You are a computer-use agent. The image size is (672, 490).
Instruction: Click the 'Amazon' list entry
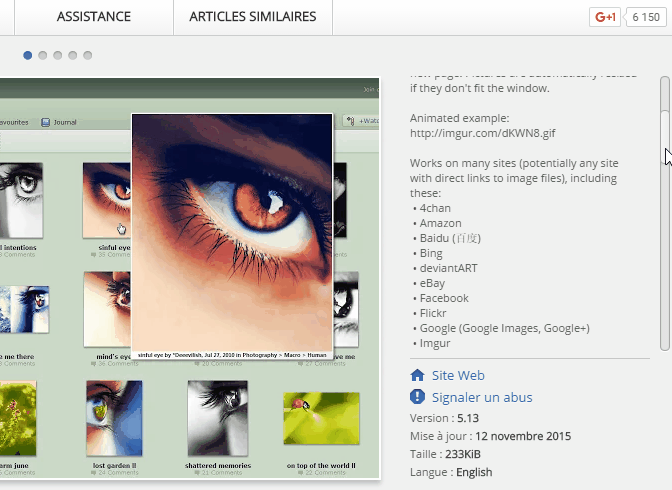click(x=441, y=223)
